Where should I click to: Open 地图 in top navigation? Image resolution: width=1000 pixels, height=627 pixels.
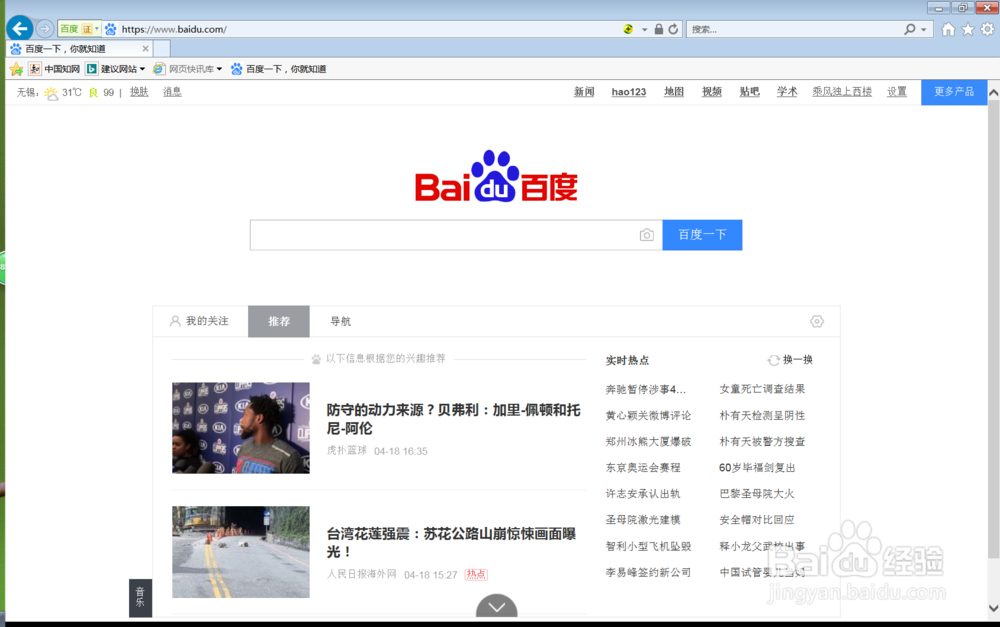tap(673, 92)
